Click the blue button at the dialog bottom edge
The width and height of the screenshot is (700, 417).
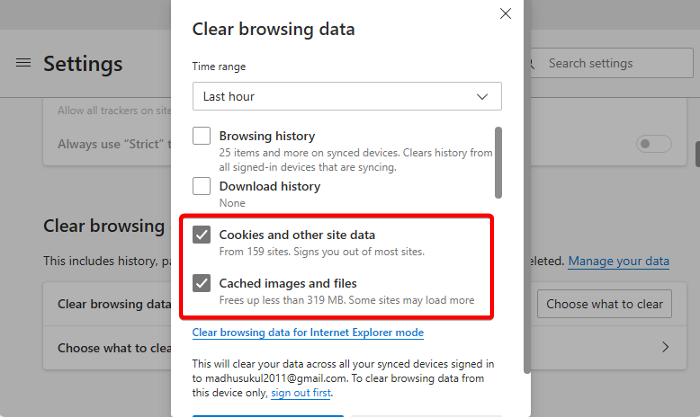tap(268, 413)
